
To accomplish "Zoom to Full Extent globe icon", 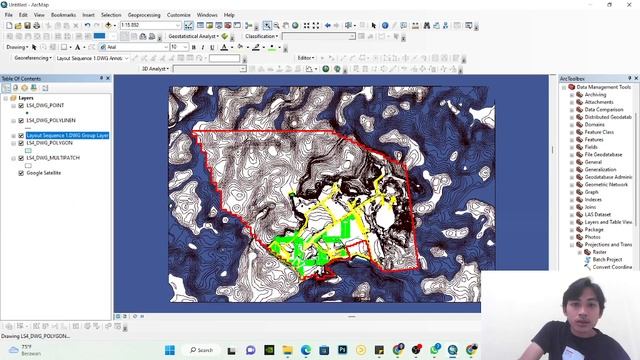I will coord(295,26).
